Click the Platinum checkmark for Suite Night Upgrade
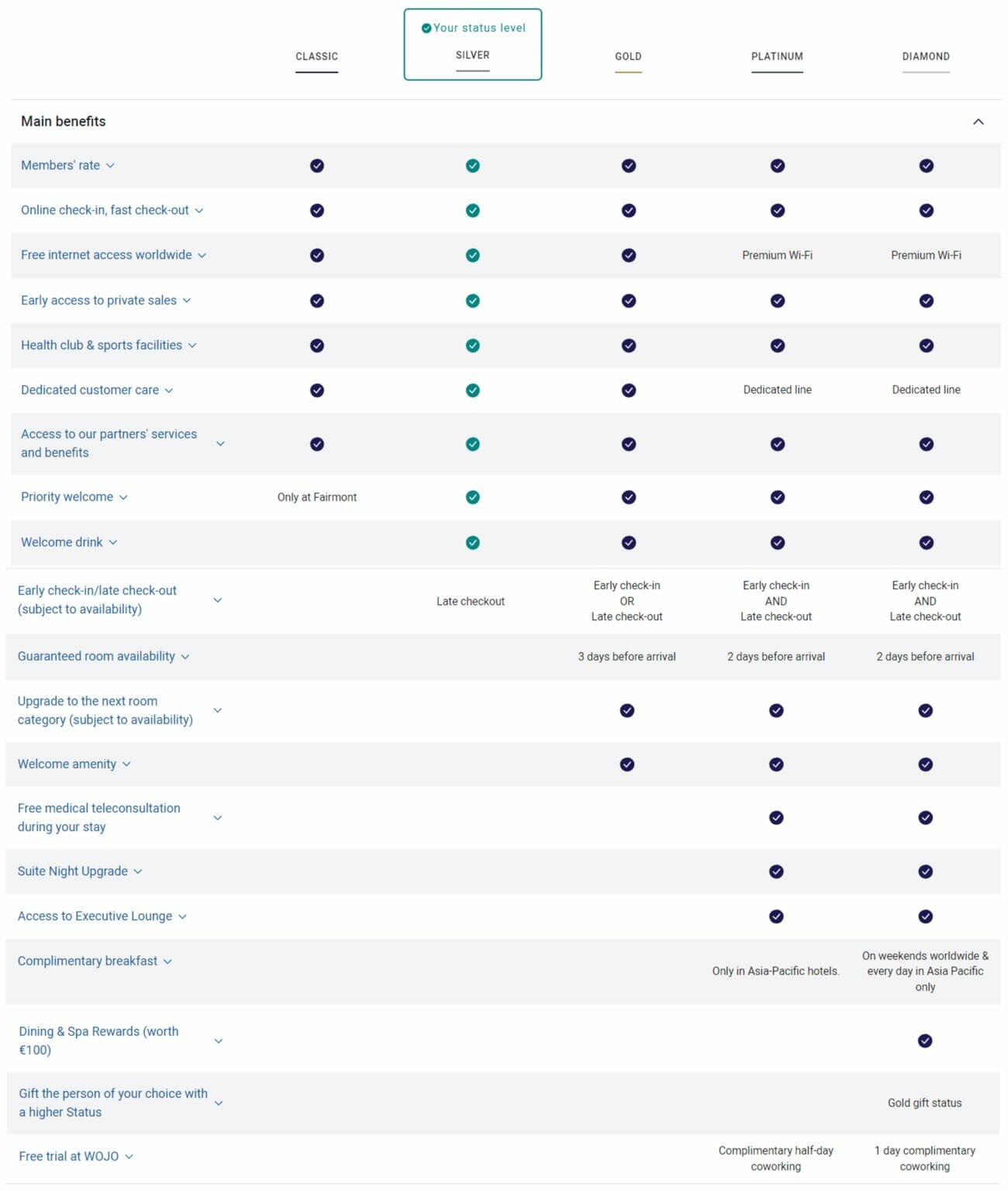 776,871
